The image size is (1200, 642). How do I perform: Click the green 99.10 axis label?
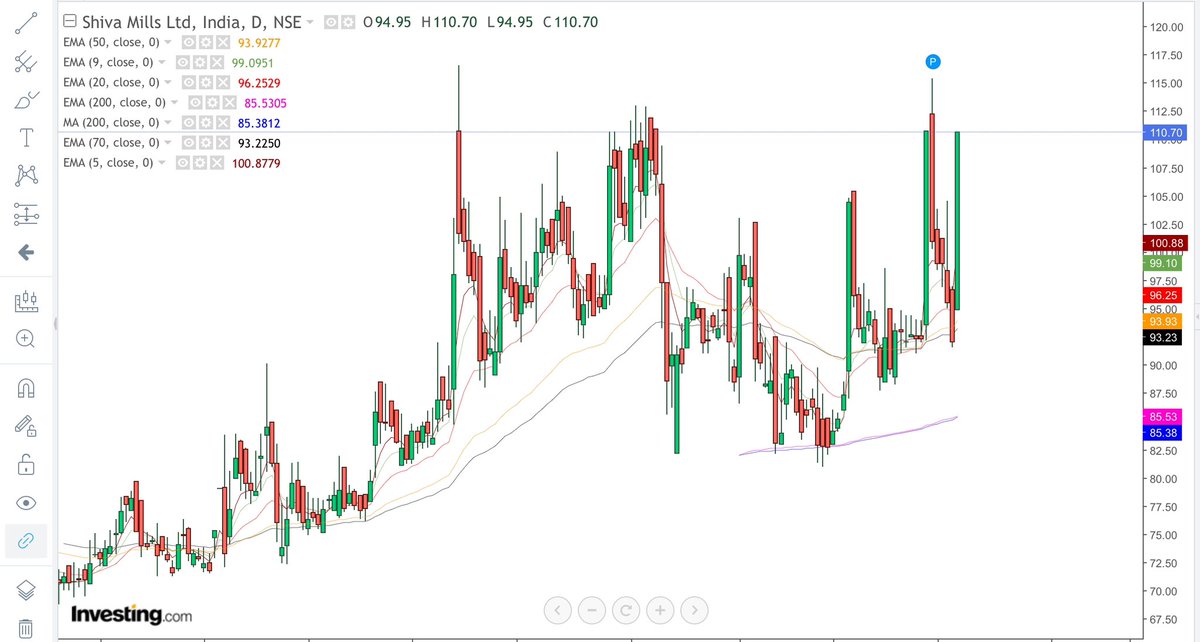[x=1164, y=263]
